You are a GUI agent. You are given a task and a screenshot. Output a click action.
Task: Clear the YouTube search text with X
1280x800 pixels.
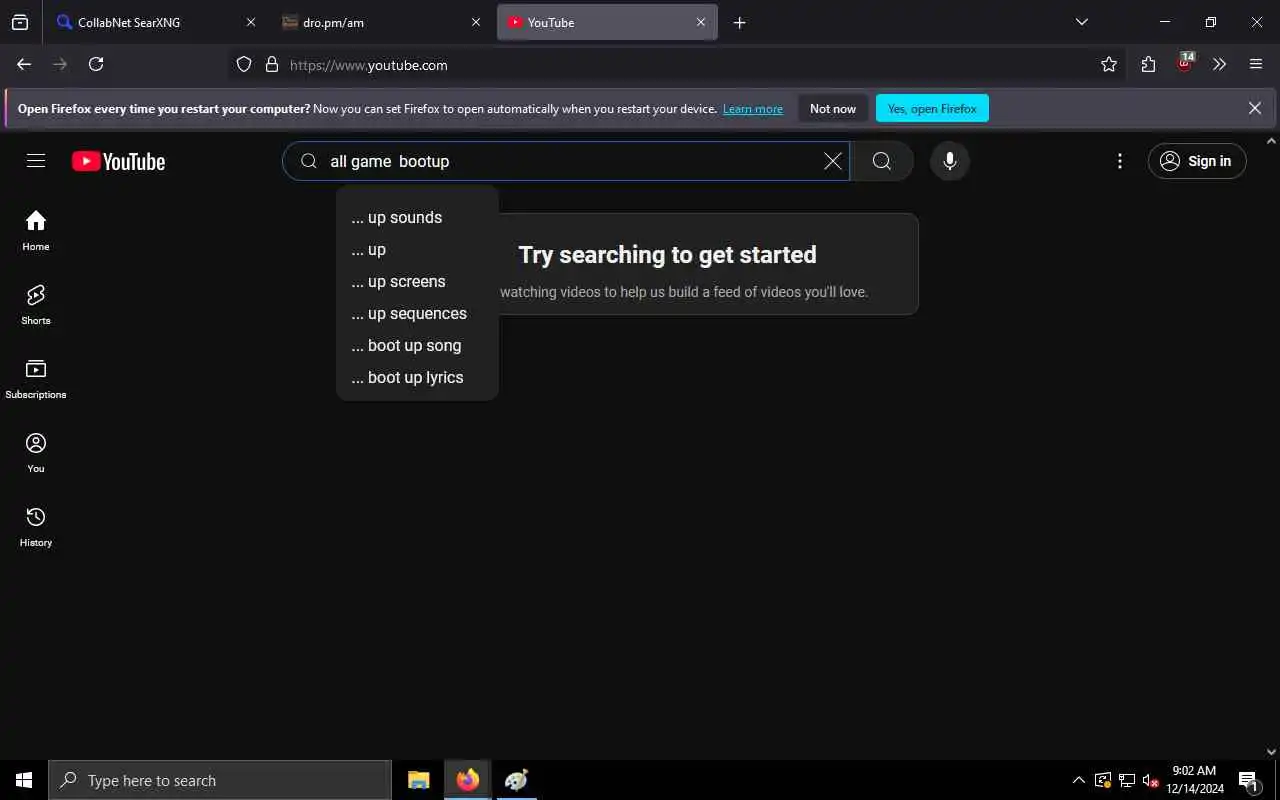coord(832,161)
